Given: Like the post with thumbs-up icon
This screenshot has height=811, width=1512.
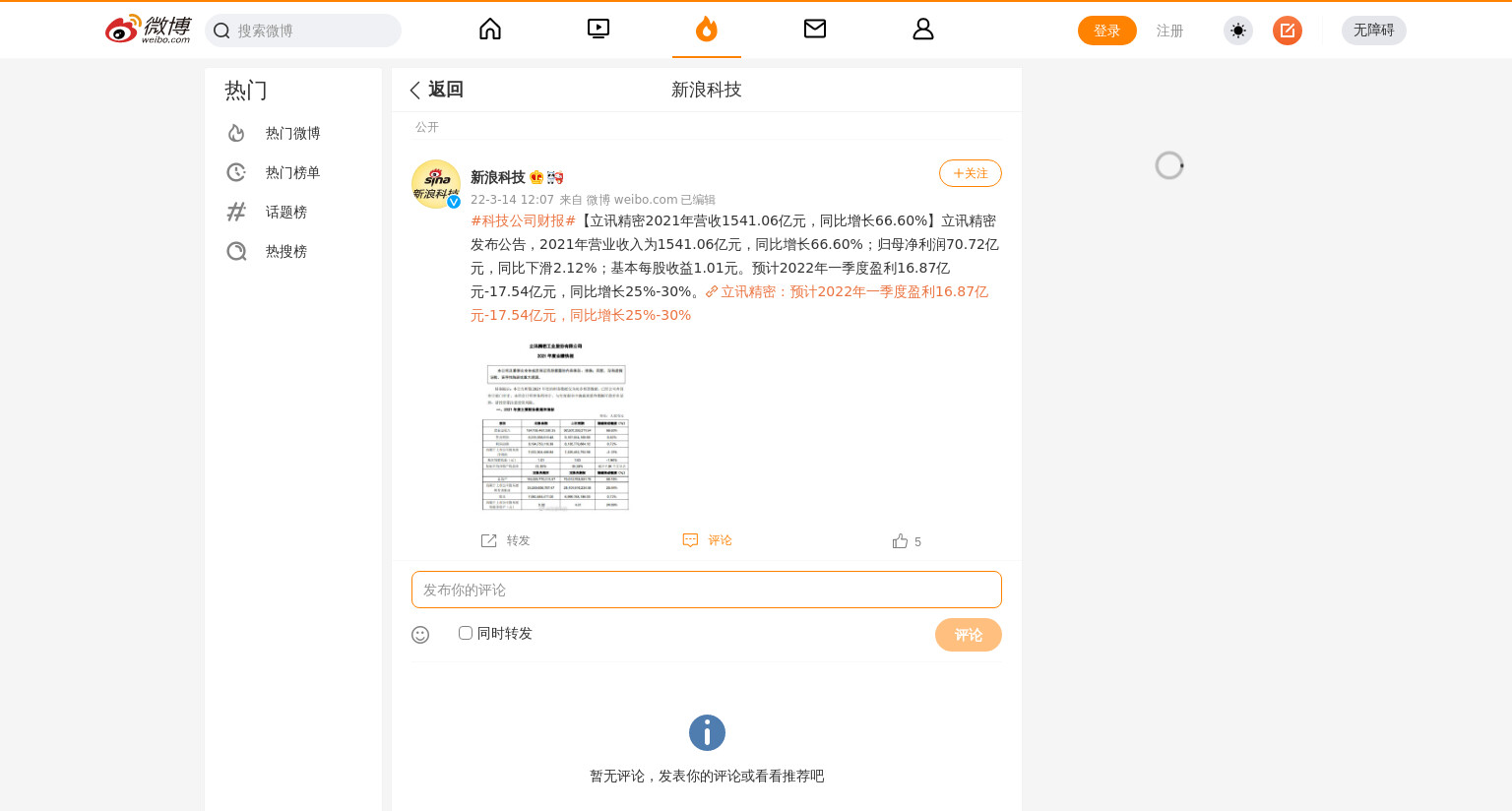Looking at the screenshot, I should [900, 540].
